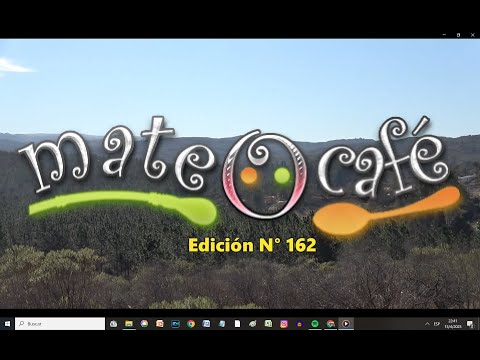Change the ESP input language
This screenshot has height=360, width=480.
point(437,324)
